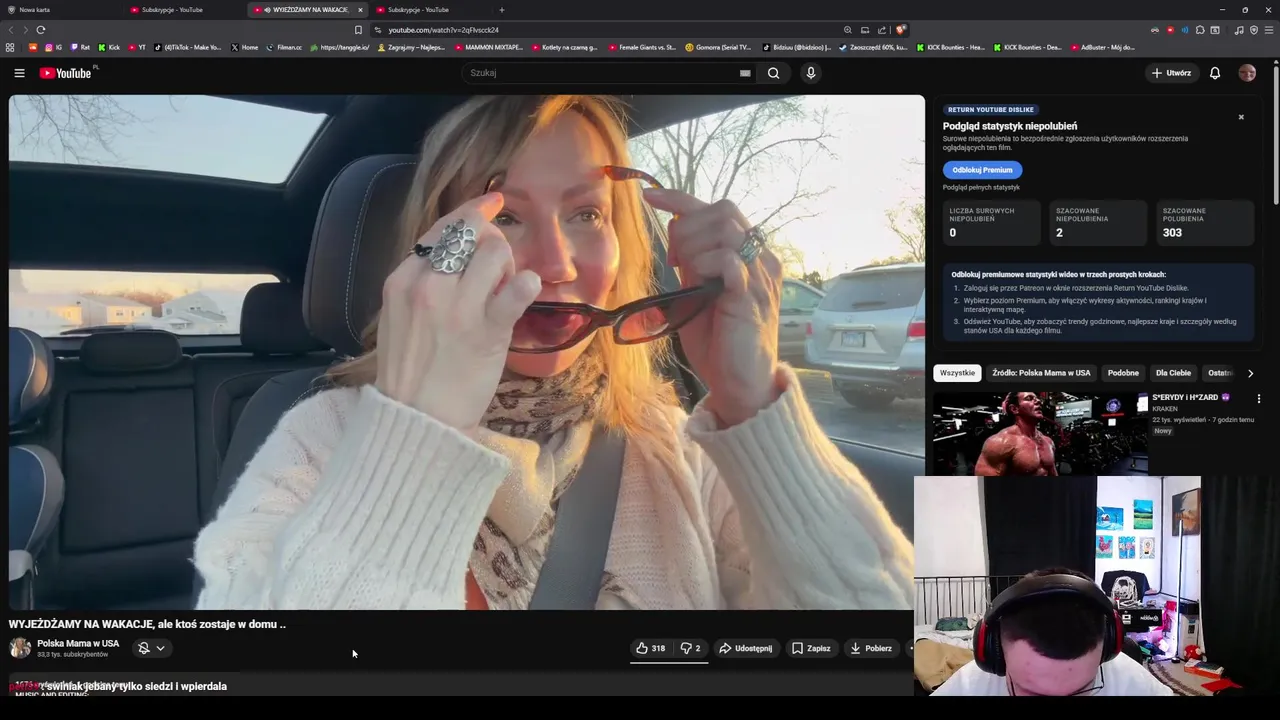
Task: Open a new browser tab with plus
Action: pyautogui.click(x=502, y=10)
